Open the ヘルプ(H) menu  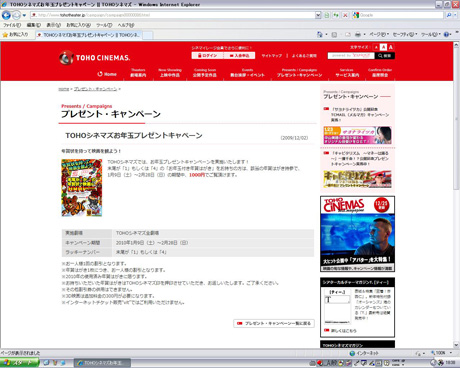(x=126, y=25)
